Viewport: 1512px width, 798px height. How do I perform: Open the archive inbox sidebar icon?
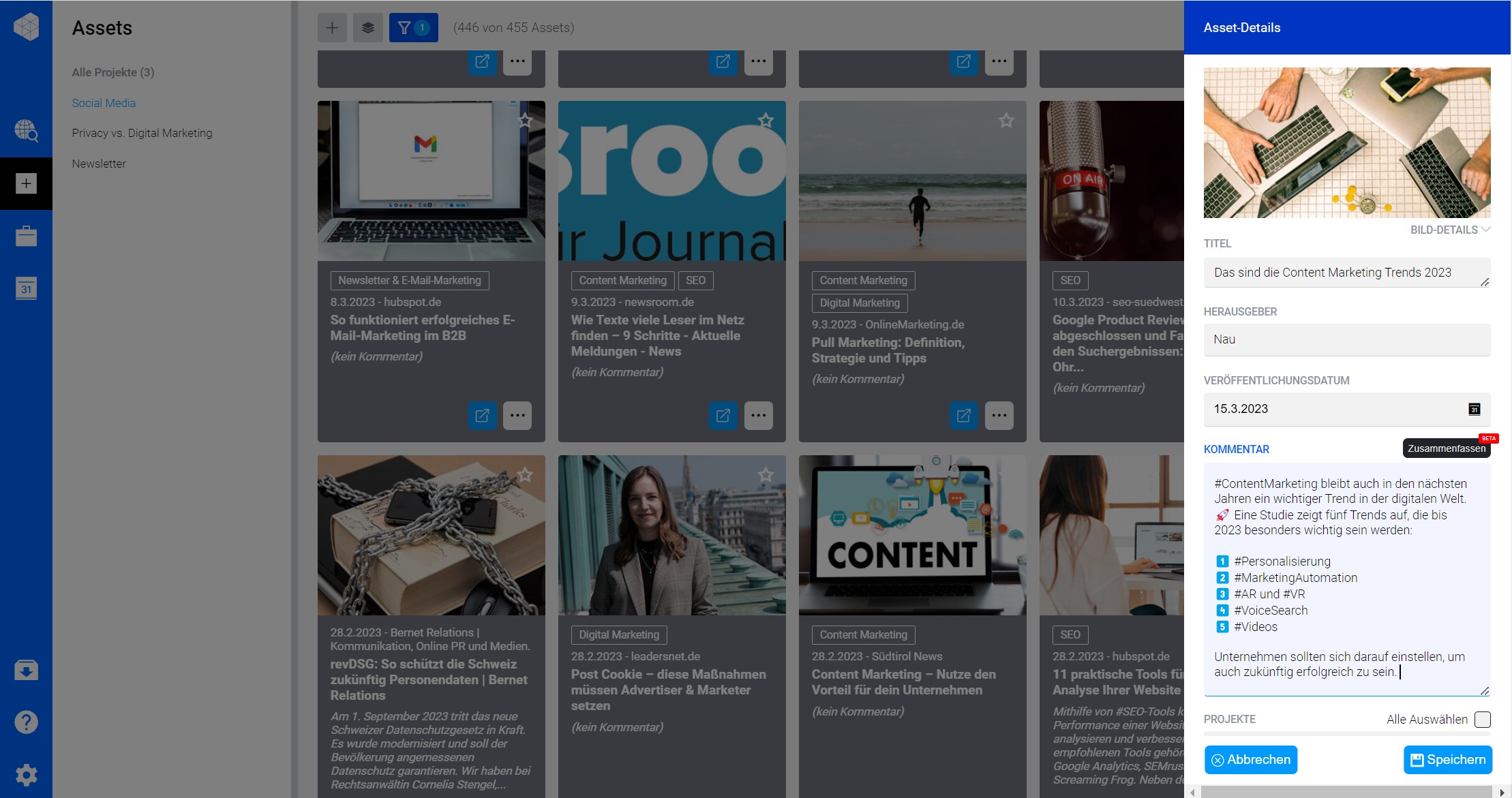coord(26,670)
